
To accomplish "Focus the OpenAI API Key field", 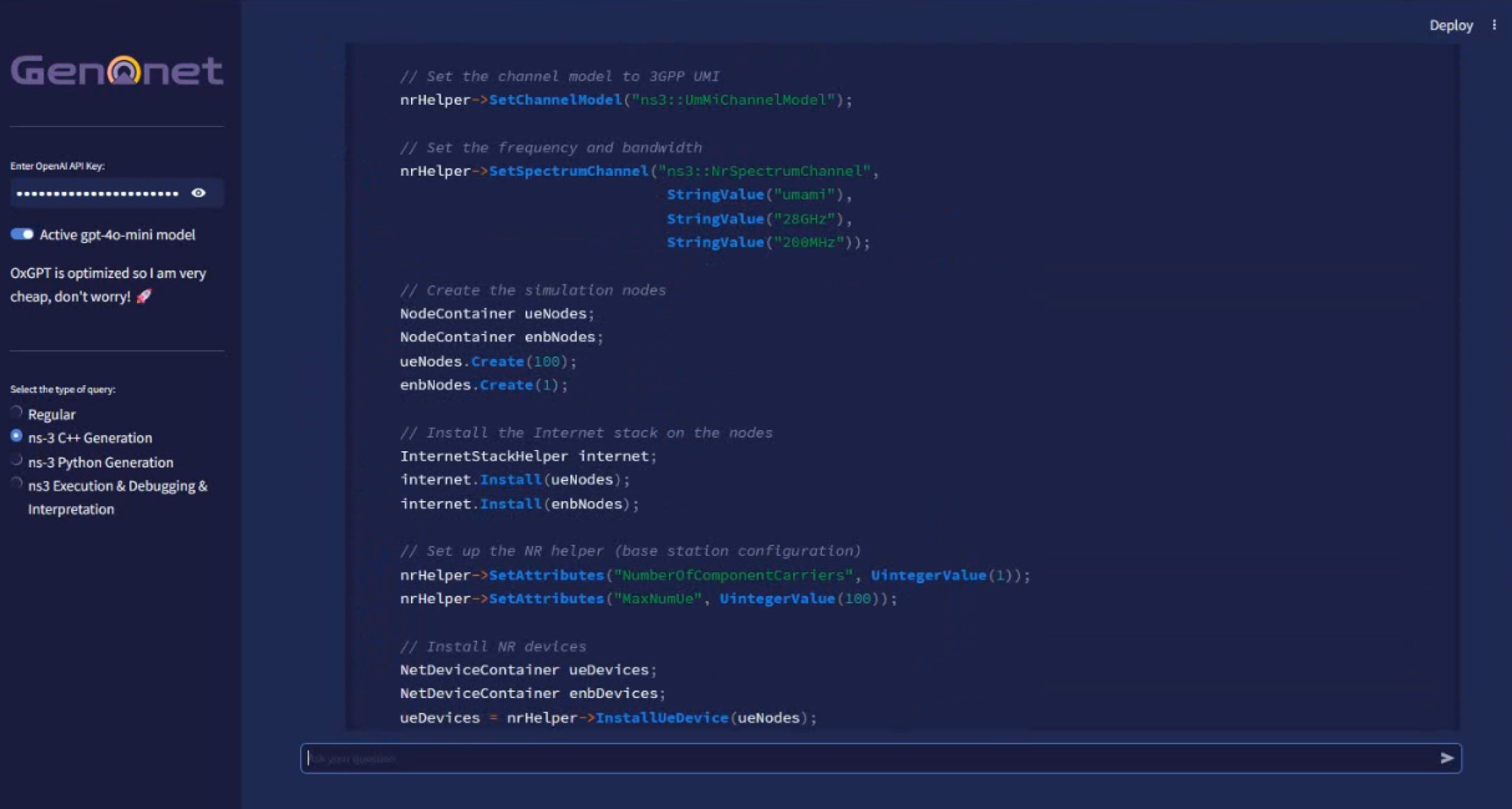I will point(98,193).
